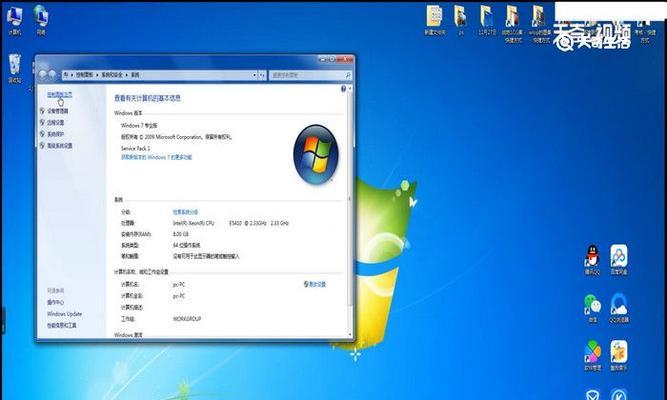Select the orange shortcut icon beside 软件管理

click(619, 356)
